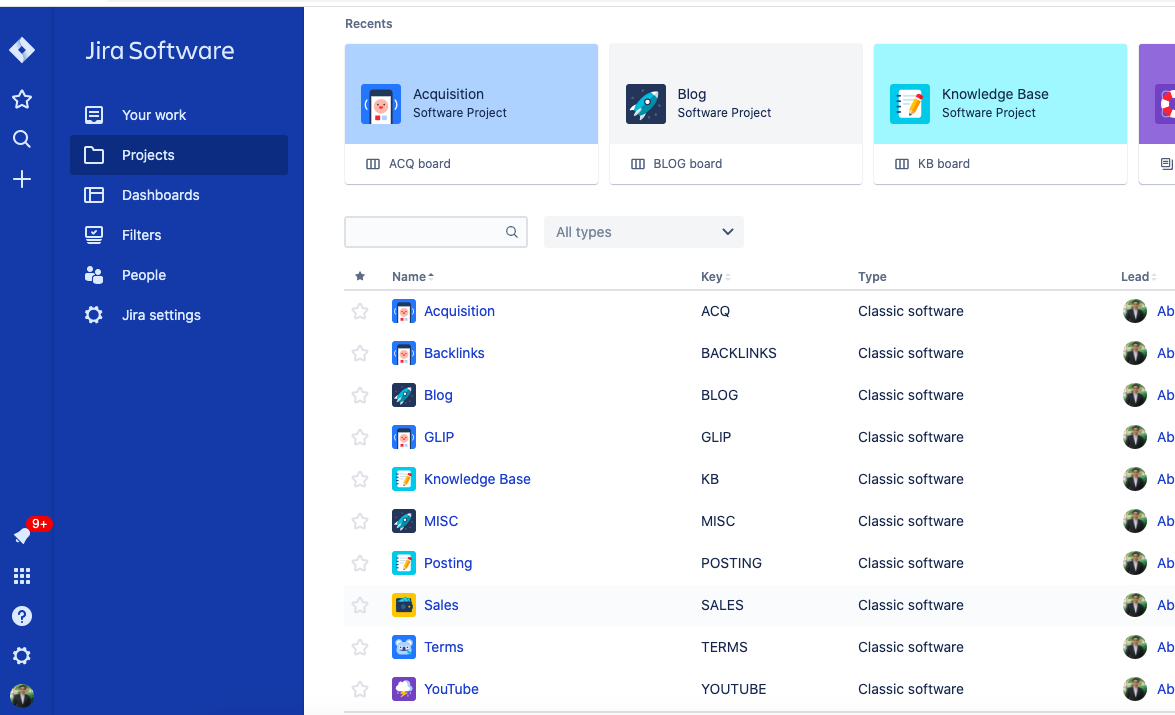This screenshot has height=715, width=1175.
Task: Open the settings gear in the global sidebar
Action: pyautogui.click(x=22, y=656)
